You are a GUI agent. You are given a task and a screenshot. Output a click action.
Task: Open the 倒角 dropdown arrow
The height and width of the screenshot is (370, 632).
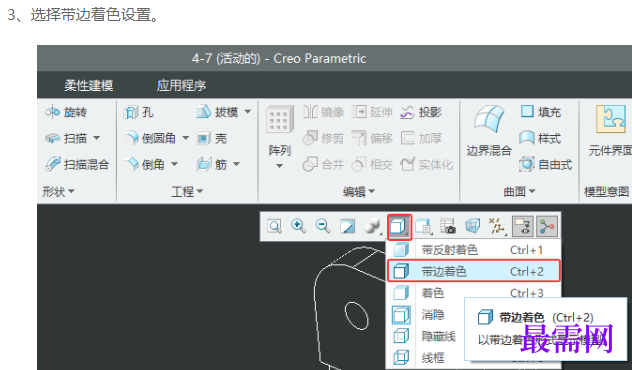174,164
